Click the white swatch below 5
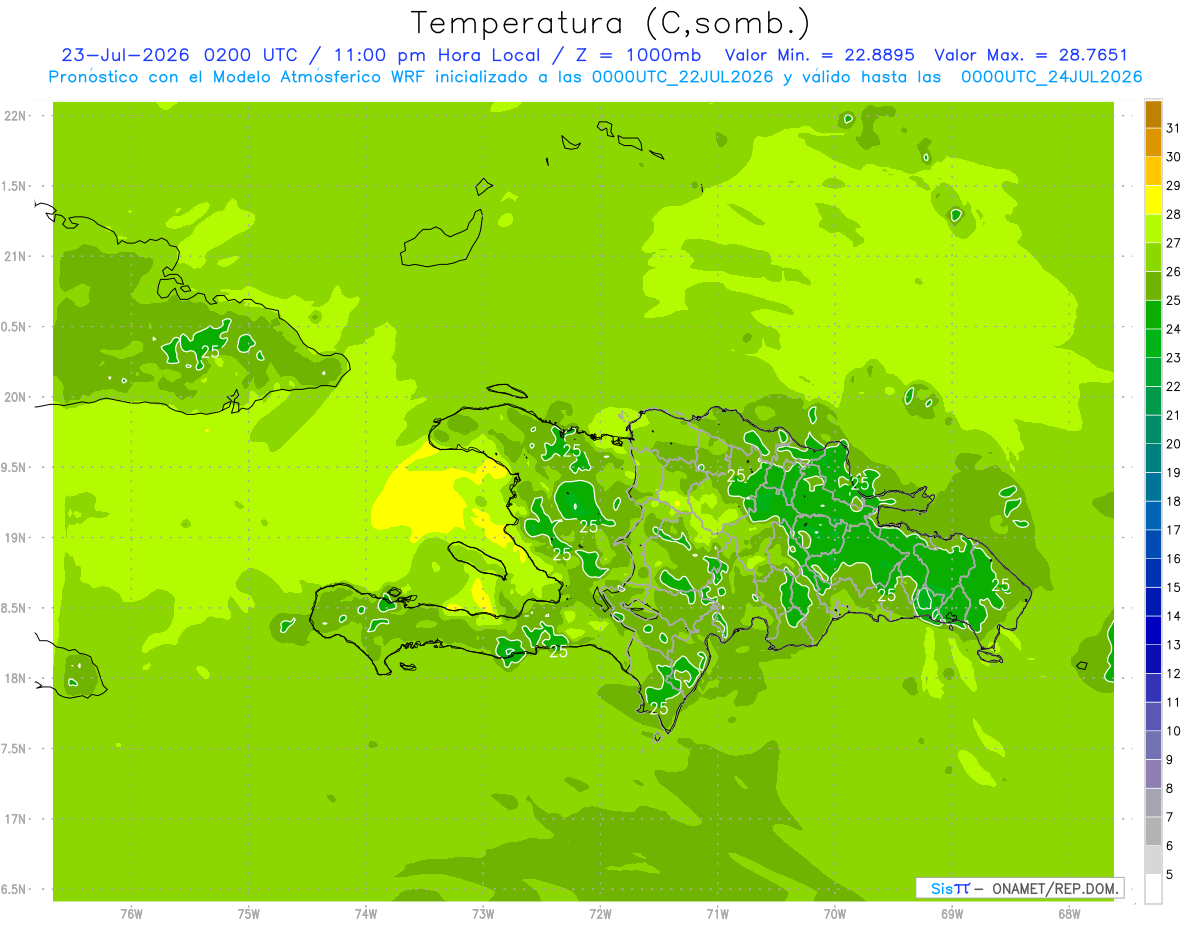 pos(1153,889)
